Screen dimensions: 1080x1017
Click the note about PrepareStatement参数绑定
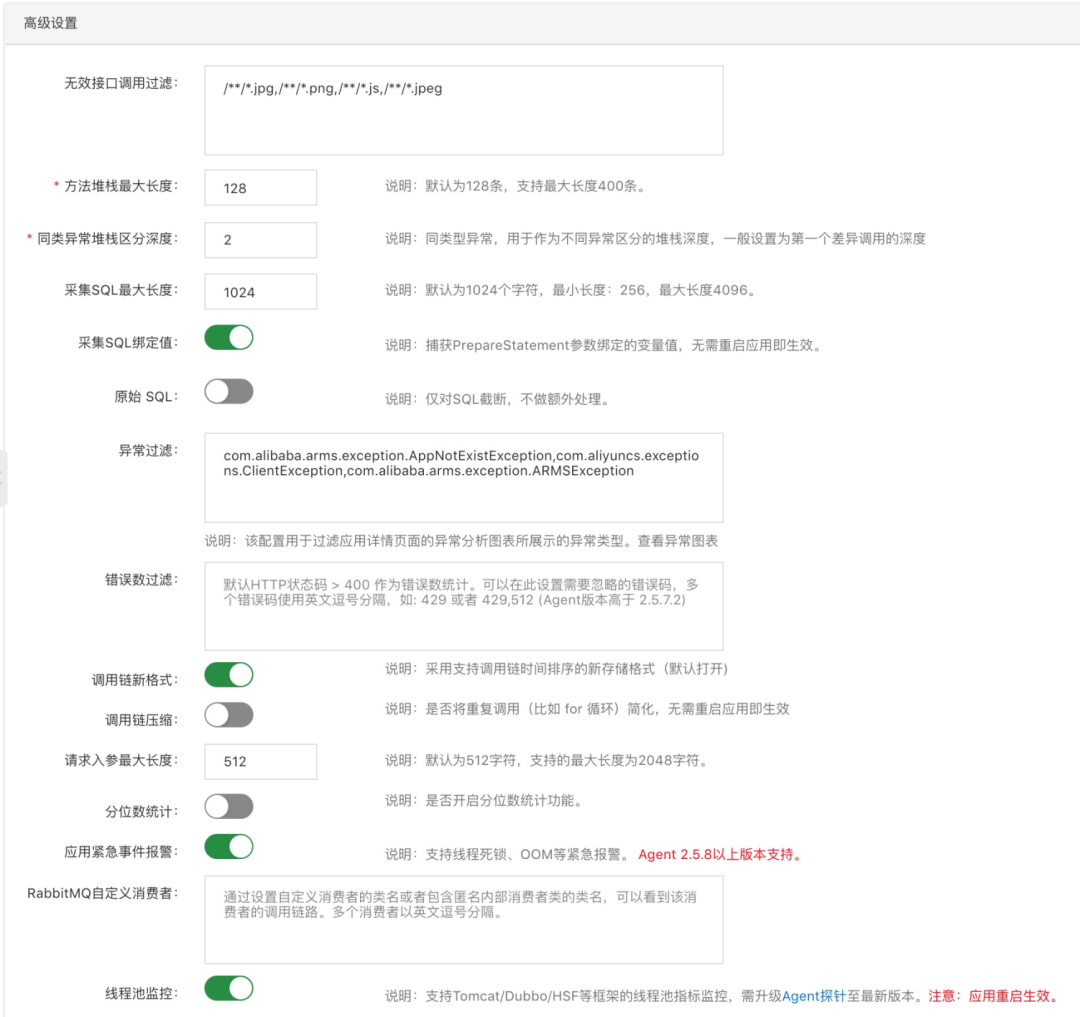605,345
